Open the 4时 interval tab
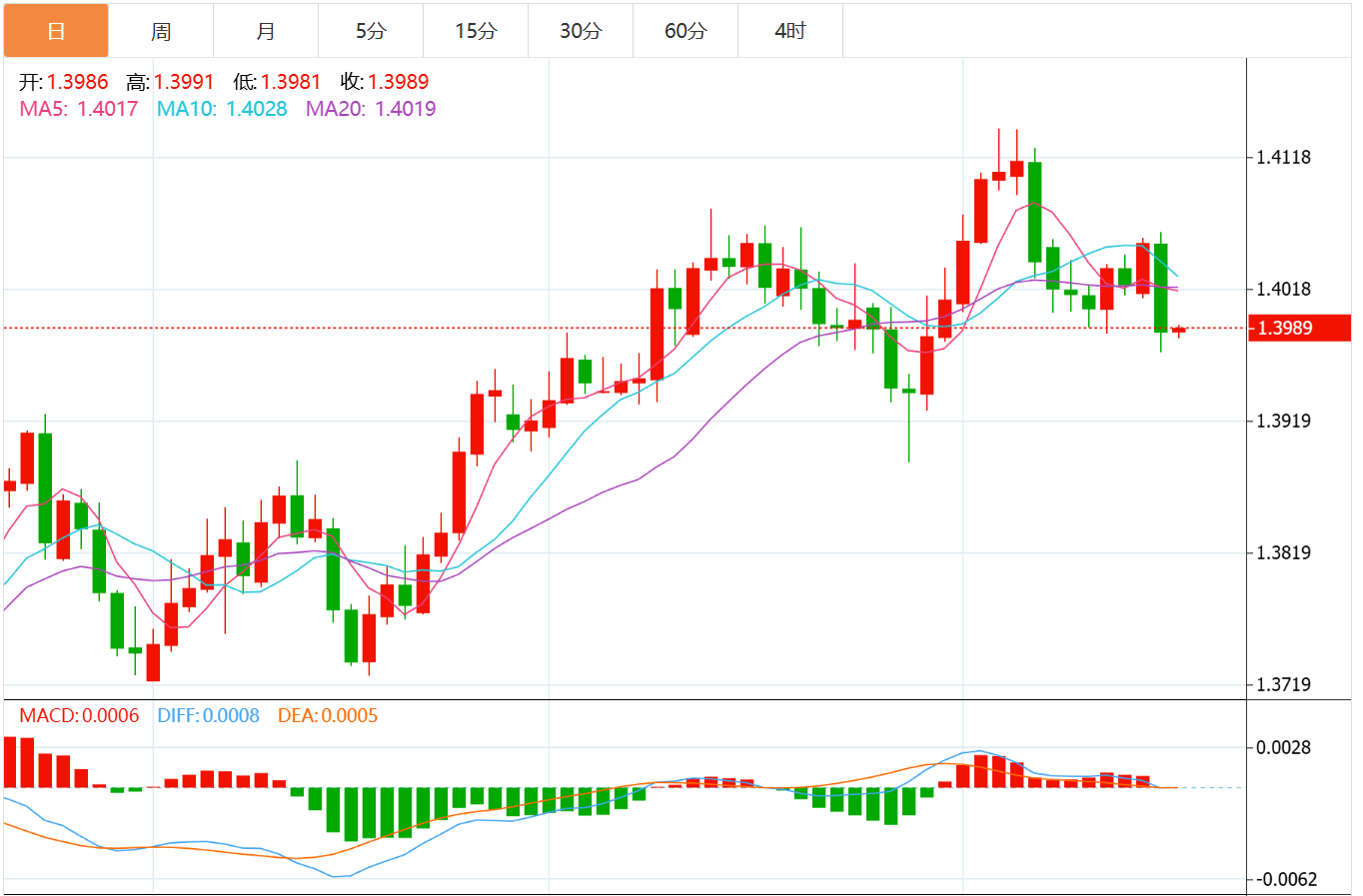This screenshot has width=1363, height=896. (790, 31)
